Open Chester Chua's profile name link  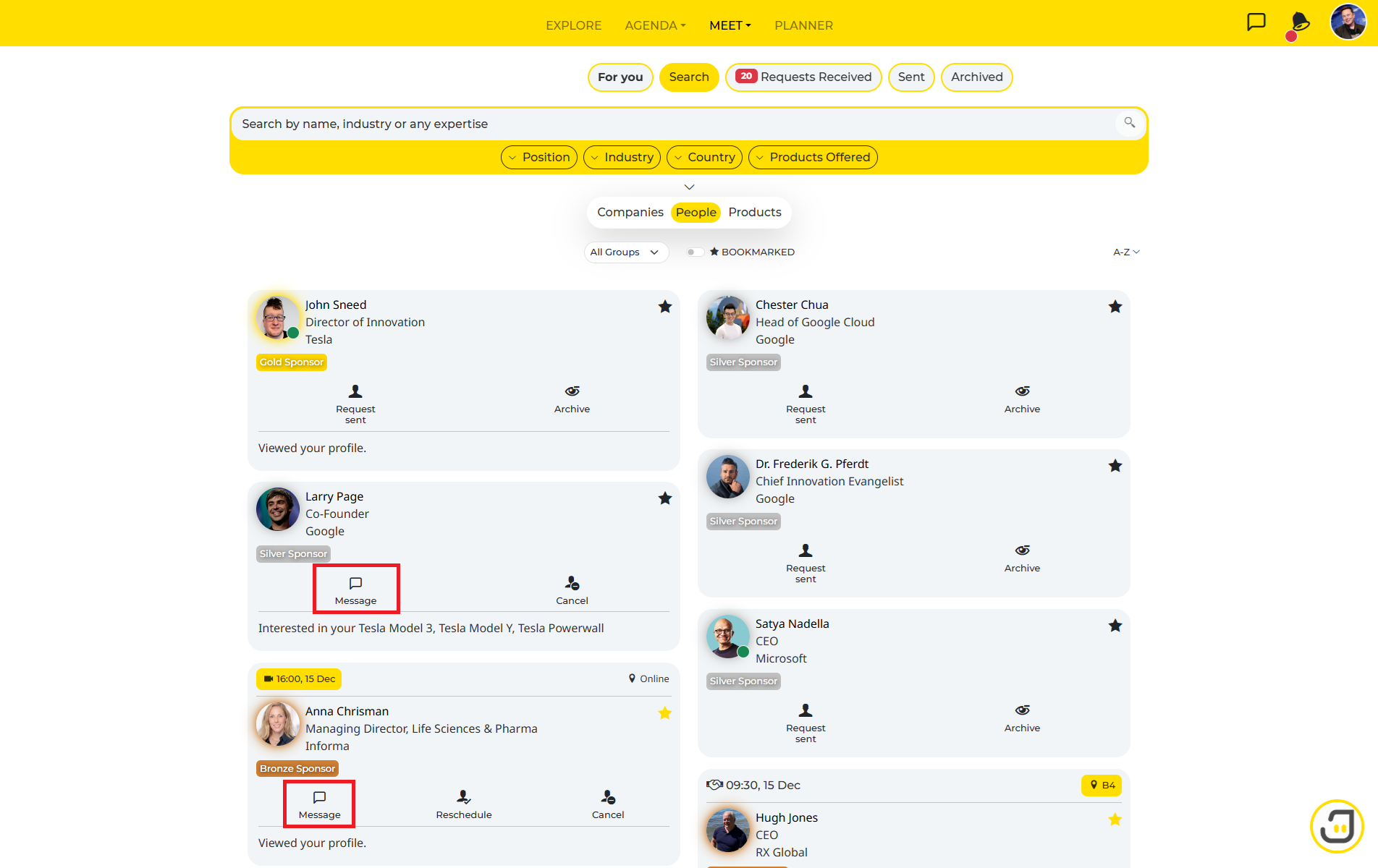click(792, 305)
